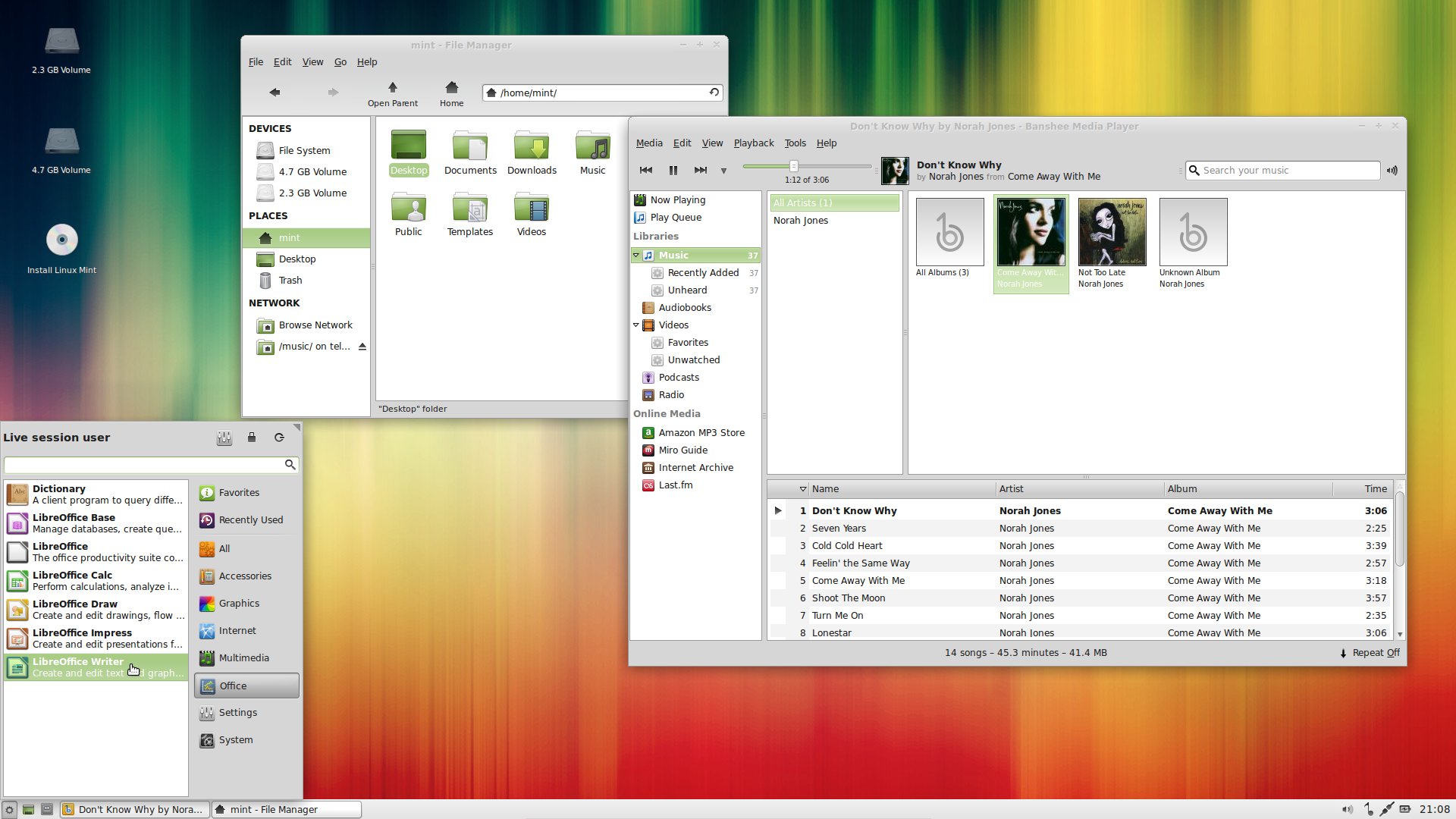Viewport: 1456px width, 819px height.
Task: Click the Search your music field
Action: (x=1283, y=171)
